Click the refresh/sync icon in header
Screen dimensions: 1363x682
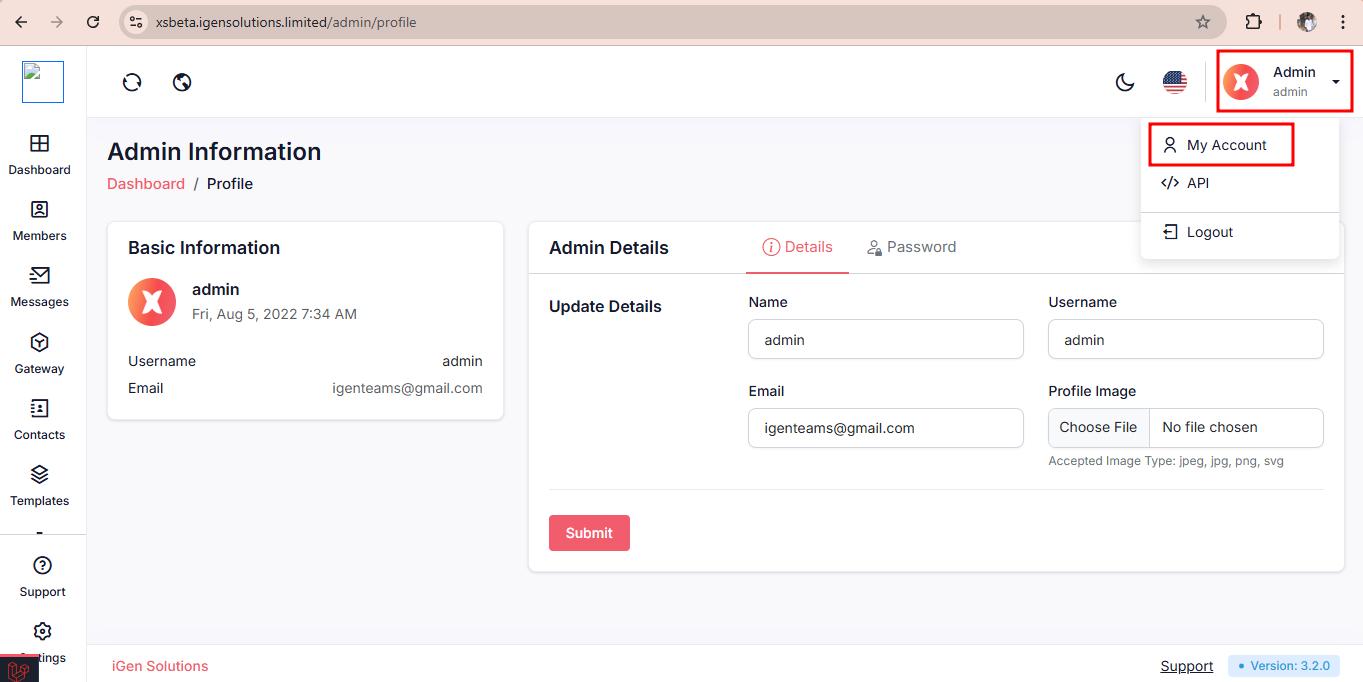132,82
